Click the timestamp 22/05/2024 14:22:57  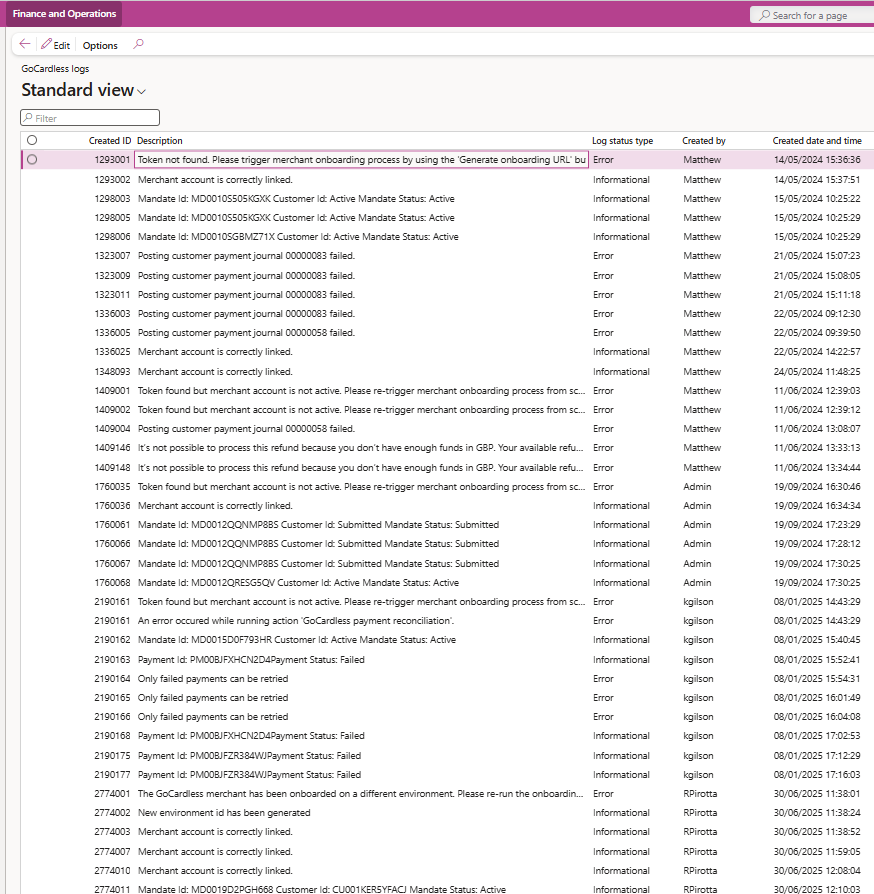pyautogui.click(x=817, y=352)
